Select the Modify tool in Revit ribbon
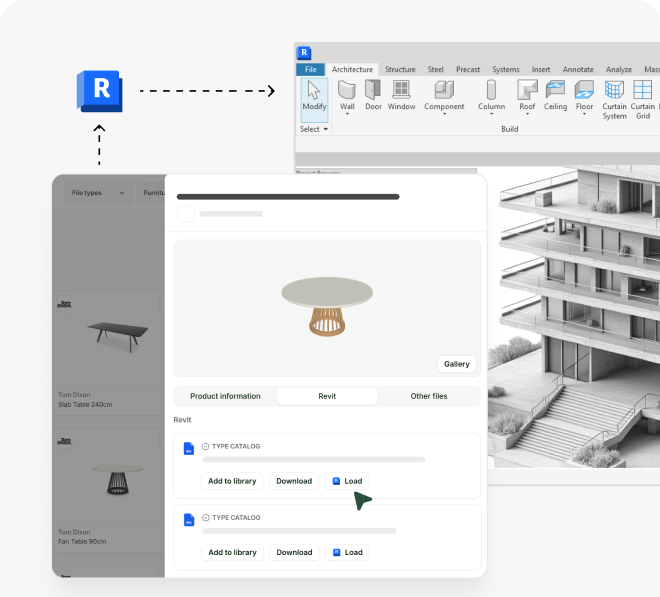 tap(314, 100)
